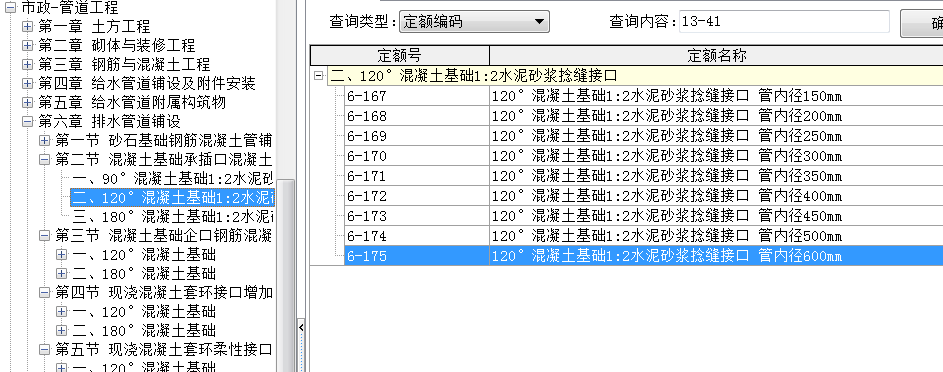Collapse the 市政-管道工程 root node
The width and height of the screenshot is (943, 372).
click(x=10, y=8)
